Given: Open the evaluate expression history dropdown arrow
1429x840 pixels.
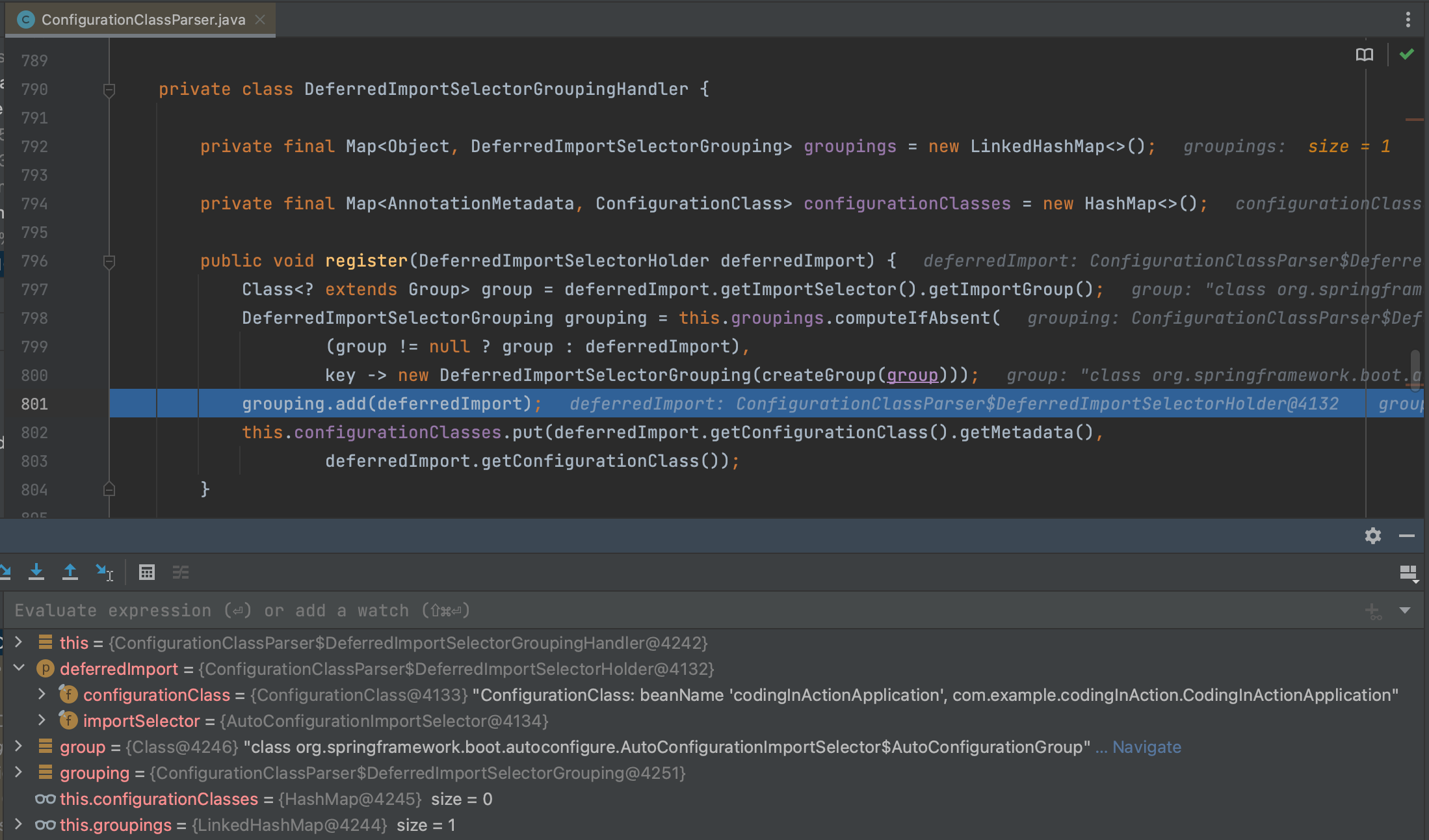Looking at the screenshot, I should [x=1405, y=610].
